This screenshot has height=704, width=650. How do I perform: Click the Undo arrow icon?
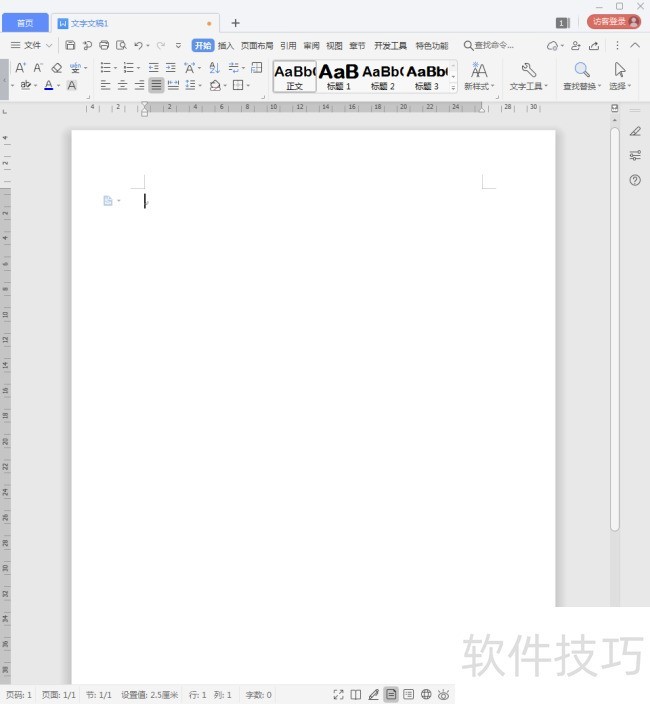click(x=138, y=45)
